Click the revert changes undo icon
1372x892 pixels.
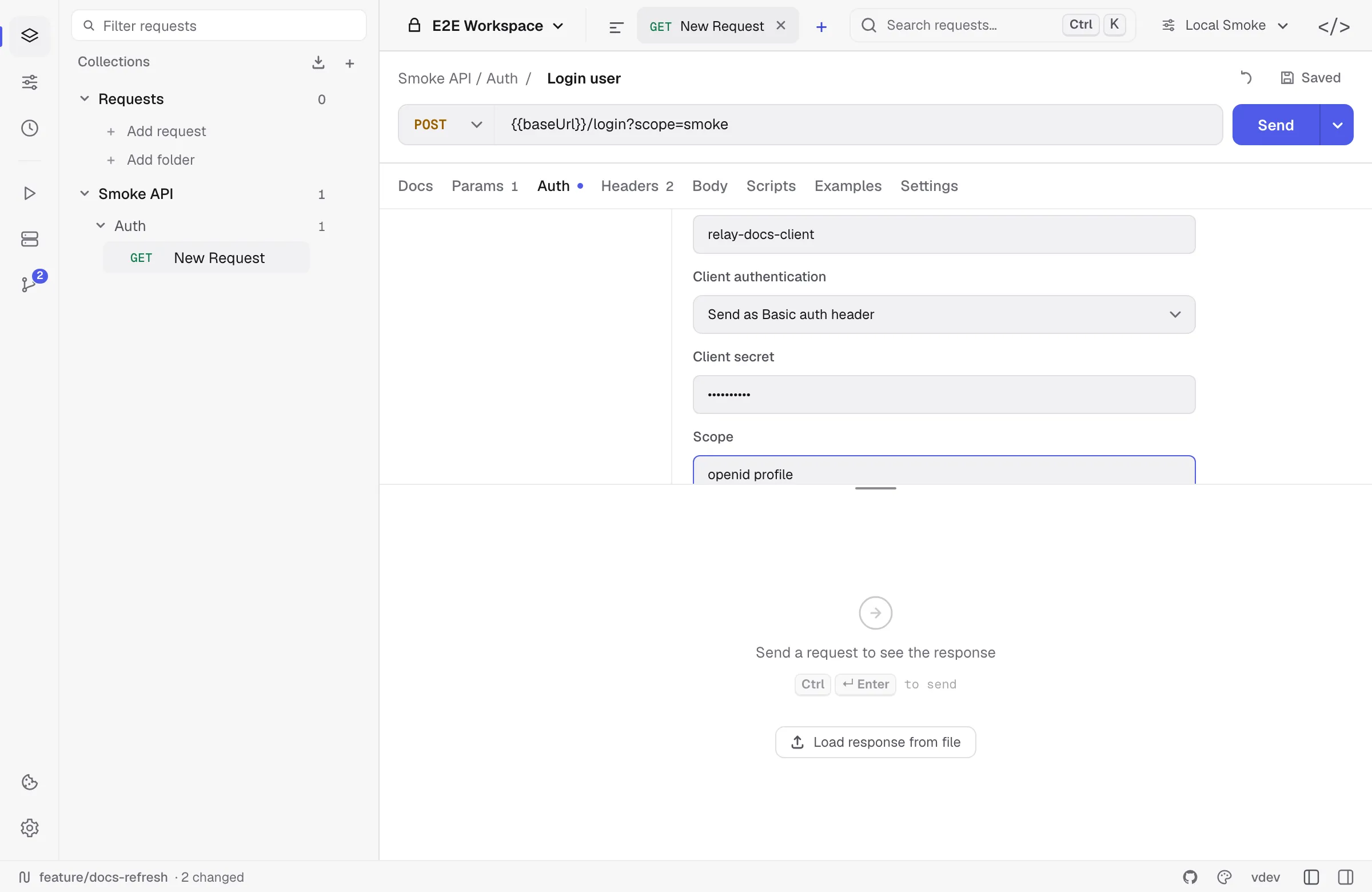point(1246,77)
